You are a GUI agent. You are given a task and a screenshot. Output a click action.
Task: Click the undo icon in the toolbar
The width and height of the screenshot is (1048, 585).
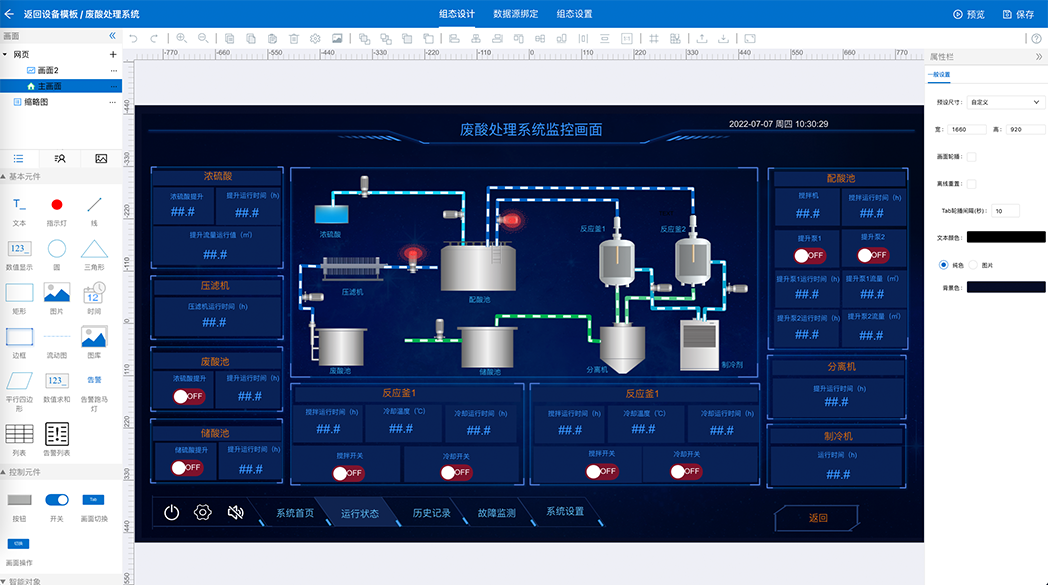coord(133,38)
